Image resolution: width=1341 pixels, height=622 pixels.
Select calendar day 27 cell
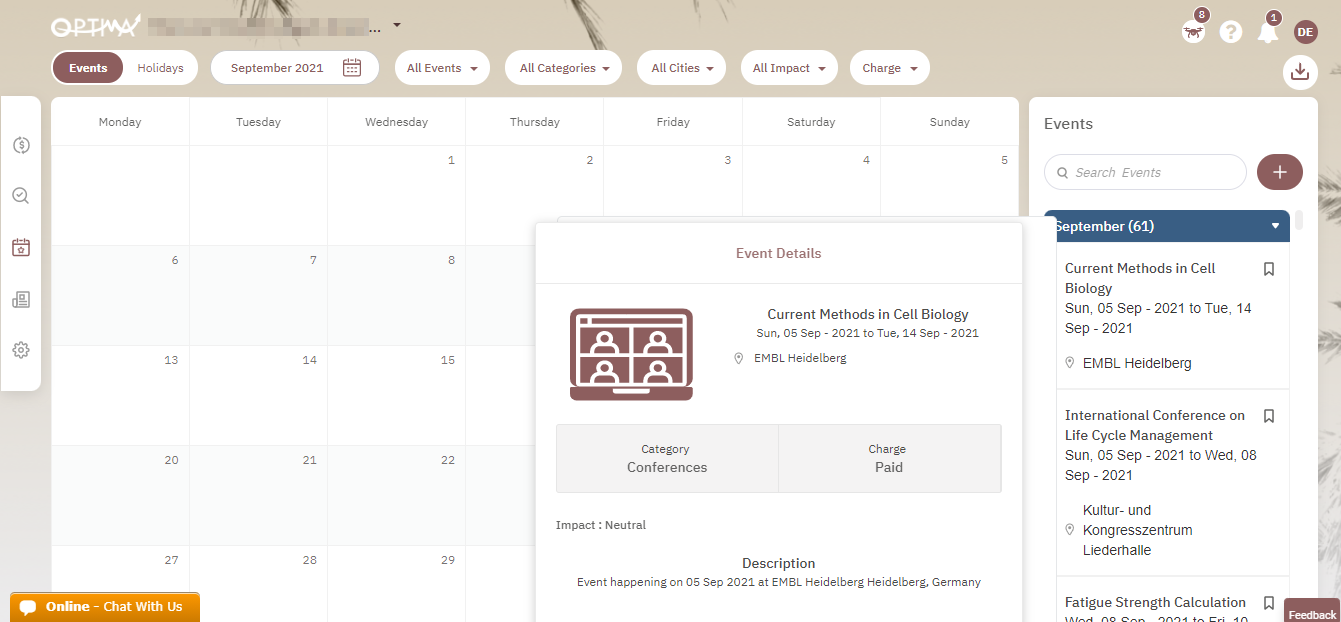click(120, 583)
